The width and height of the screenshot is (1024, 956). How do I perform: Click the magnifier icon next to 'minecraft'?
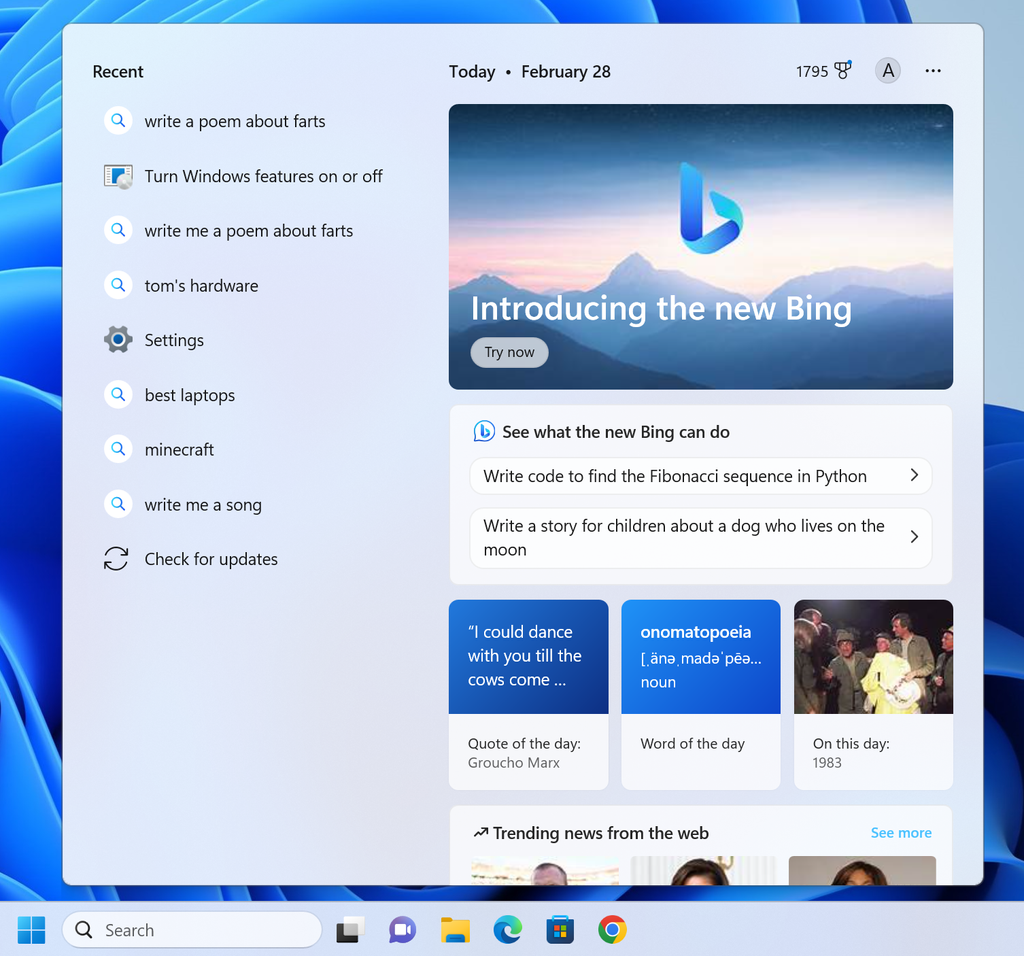coord(118,449)
